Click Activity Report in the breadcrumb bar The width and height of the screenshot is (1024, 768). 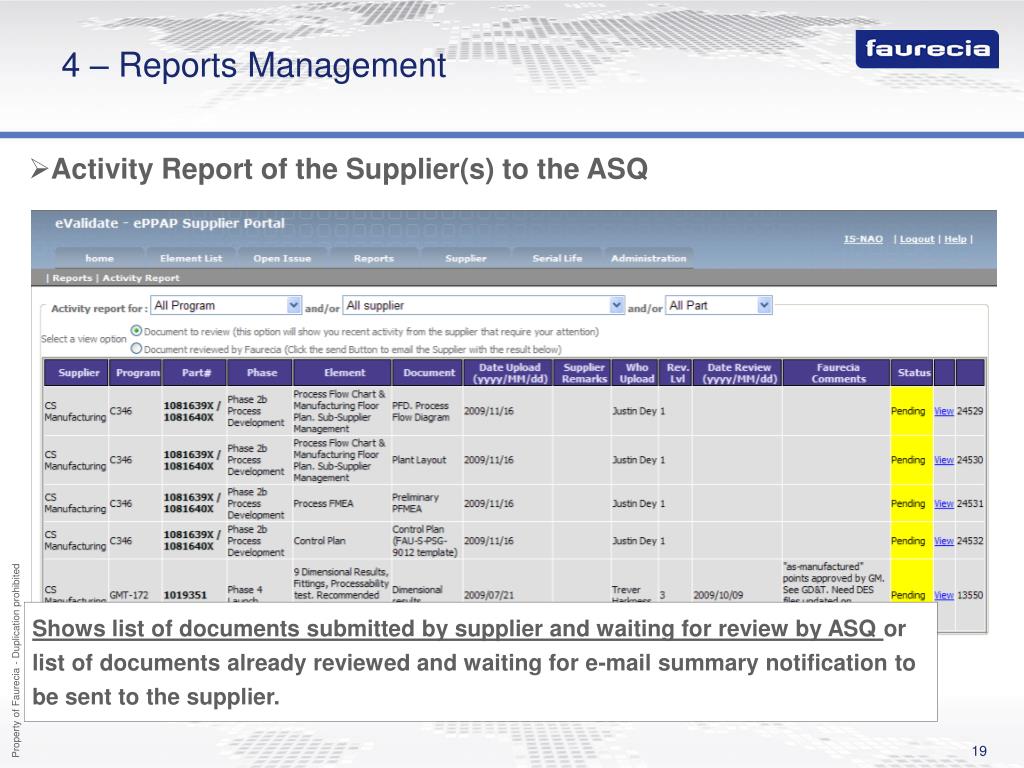pyautogui.click(x=140, y=278)
